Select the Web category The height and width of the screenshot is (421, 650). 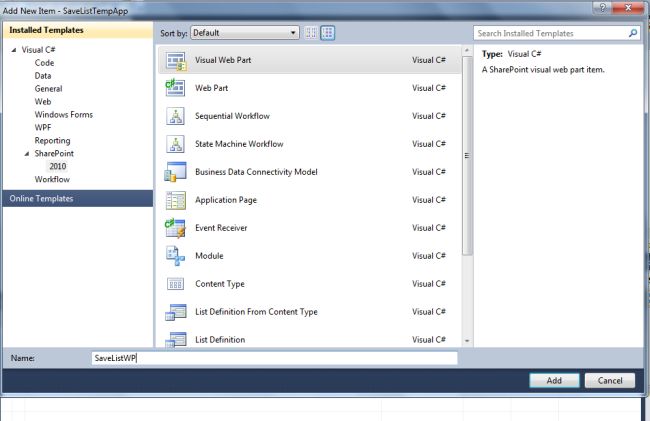coord(43,102)
